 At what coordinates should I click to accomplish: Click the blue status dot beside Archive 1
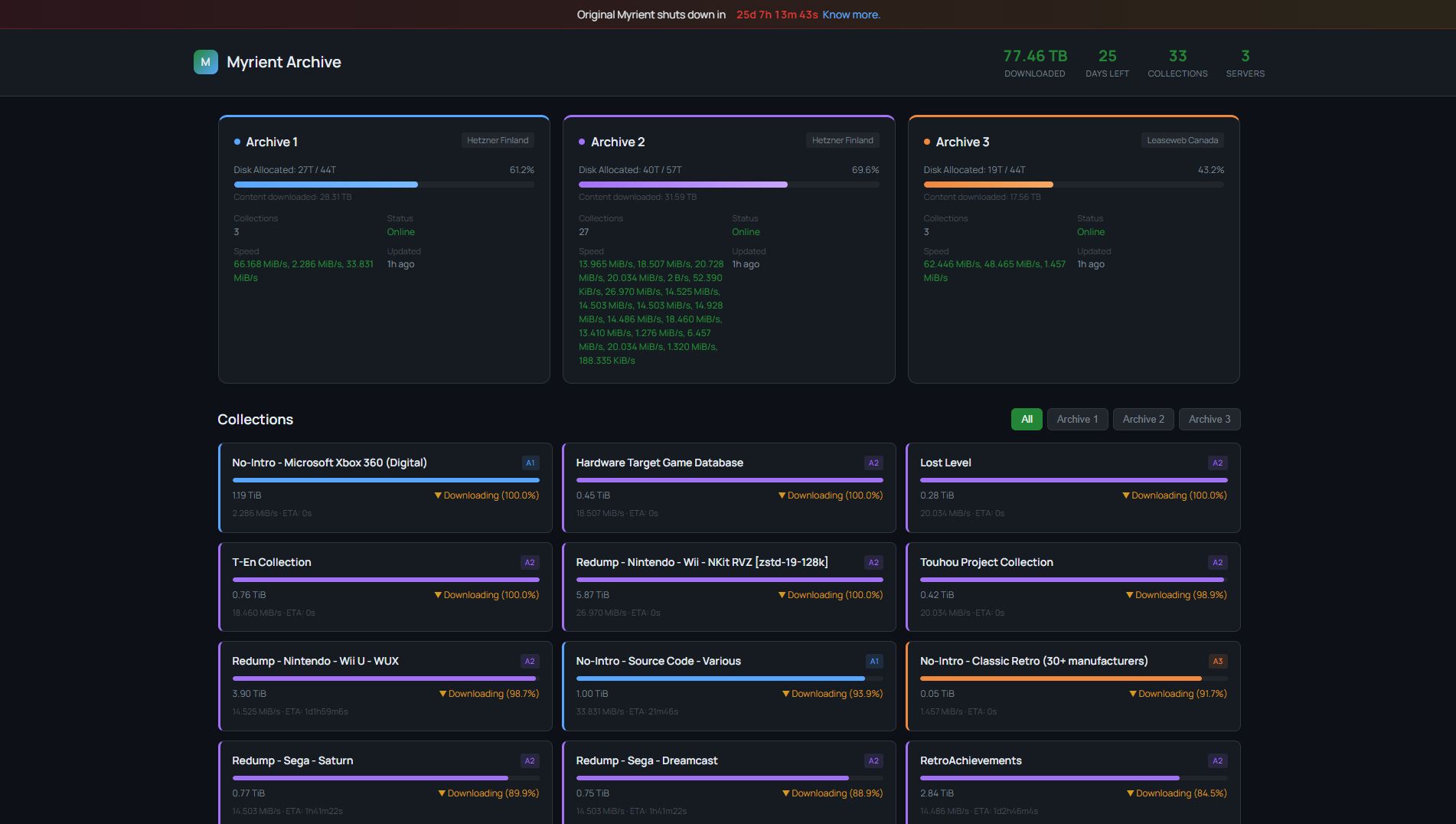pos(237,142)
